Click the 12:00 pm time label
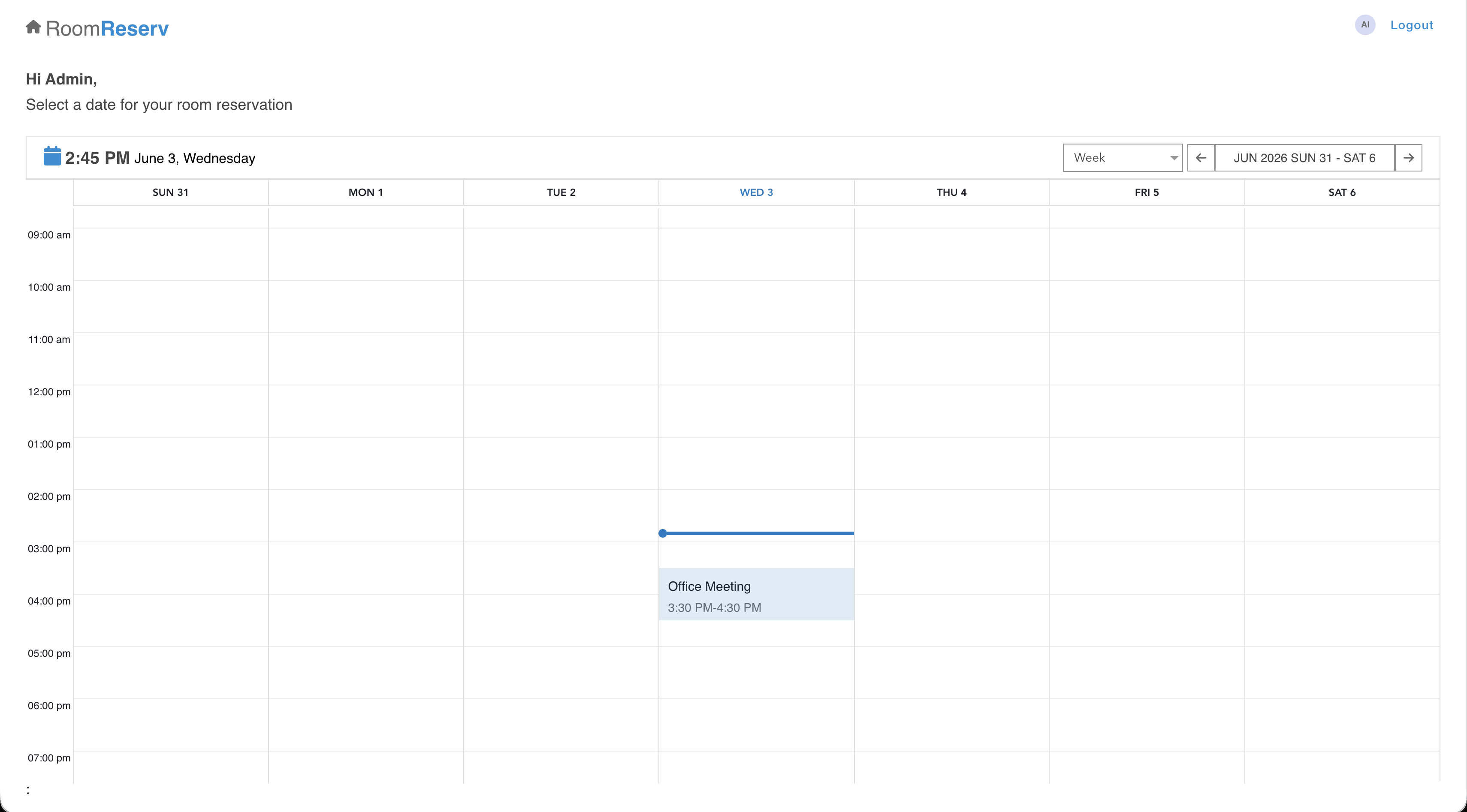The height and width of the screenshot is (812, 1467). click(x=49, y=392)
